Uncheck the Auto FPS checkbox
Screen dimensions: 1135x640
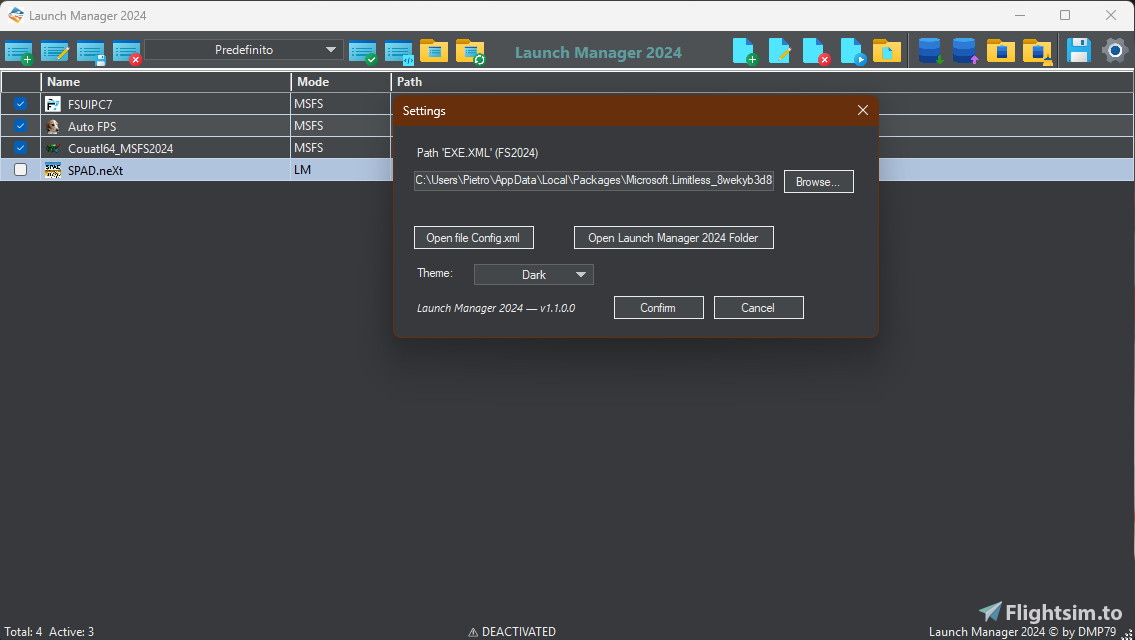[x=20, y=125]
